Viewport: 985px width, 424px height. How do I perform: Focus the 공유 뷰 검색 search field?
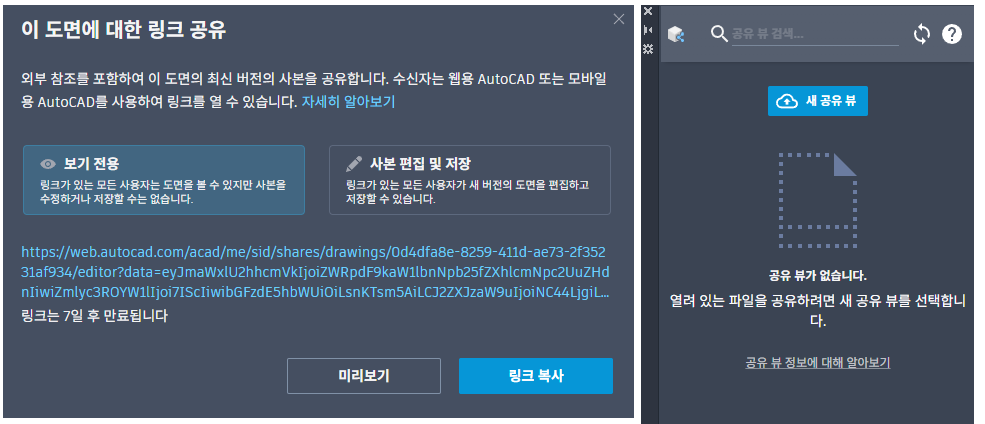coord(780,34)
